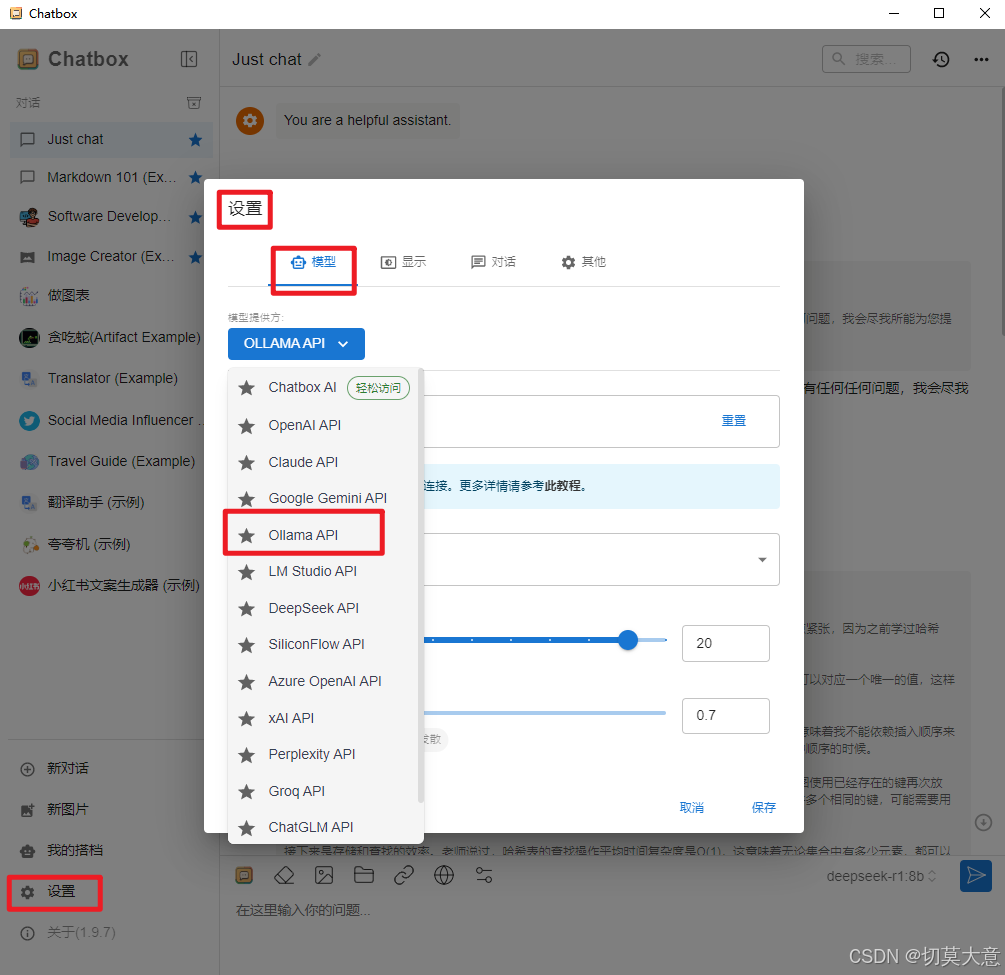Screen dimensions: 1005x975
Task: Edit the value field showing 20
Action: (726, 644)
